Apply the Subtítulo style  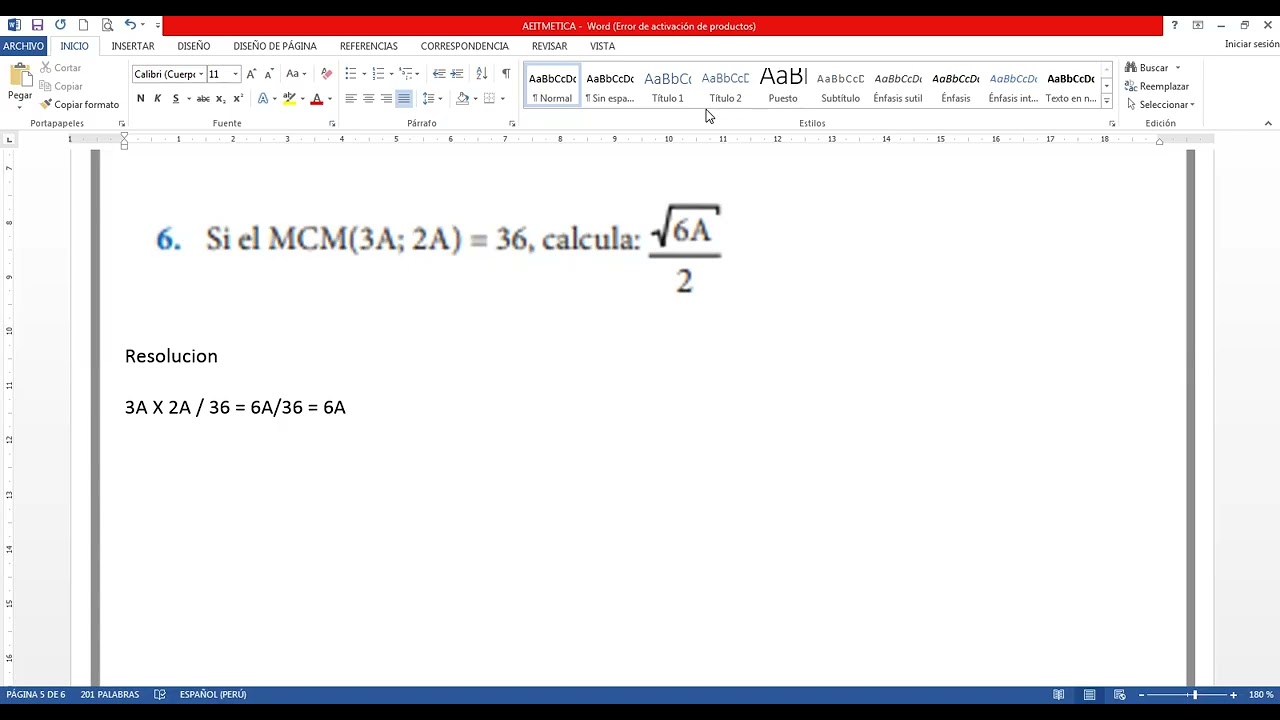pyautogui.click(x=840, y=86)
